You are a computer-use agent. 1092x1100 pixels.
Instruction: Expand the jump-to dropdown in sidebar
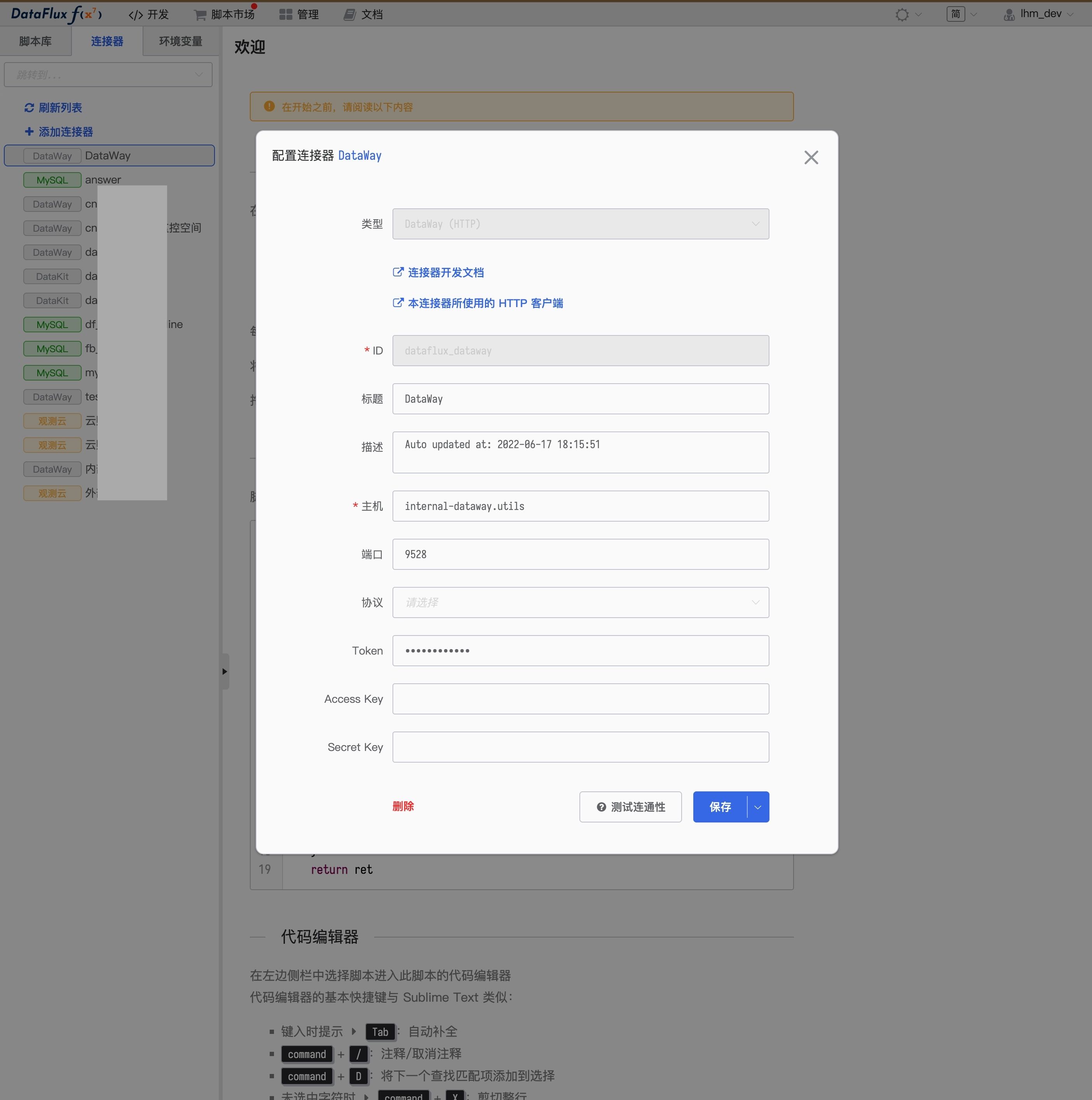(x=108, y=75)
